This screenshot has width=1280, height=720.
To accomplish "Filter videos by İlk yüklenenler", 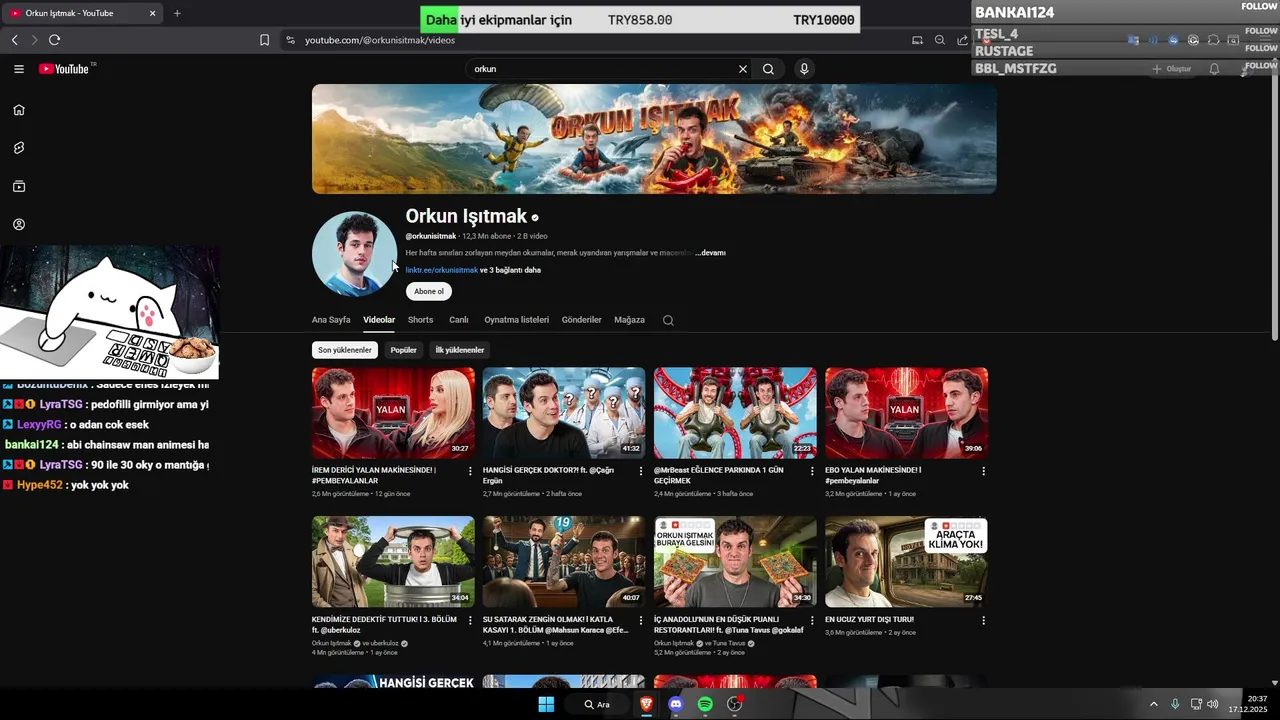I will [x=460, y=350].
